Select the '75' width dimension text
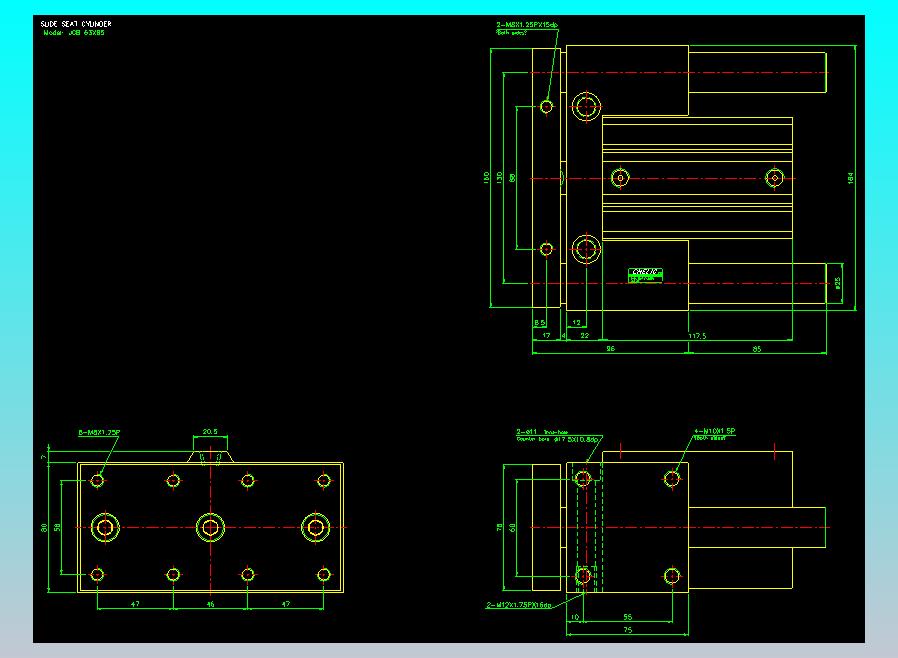Viewport: 898px width, 658px height. coord(628,629)
